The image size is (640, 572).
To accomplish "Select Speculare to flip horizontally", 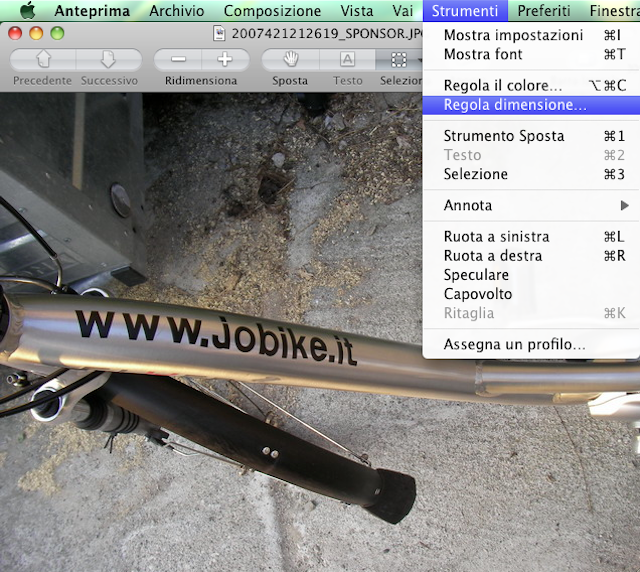I will pos(531,275).
